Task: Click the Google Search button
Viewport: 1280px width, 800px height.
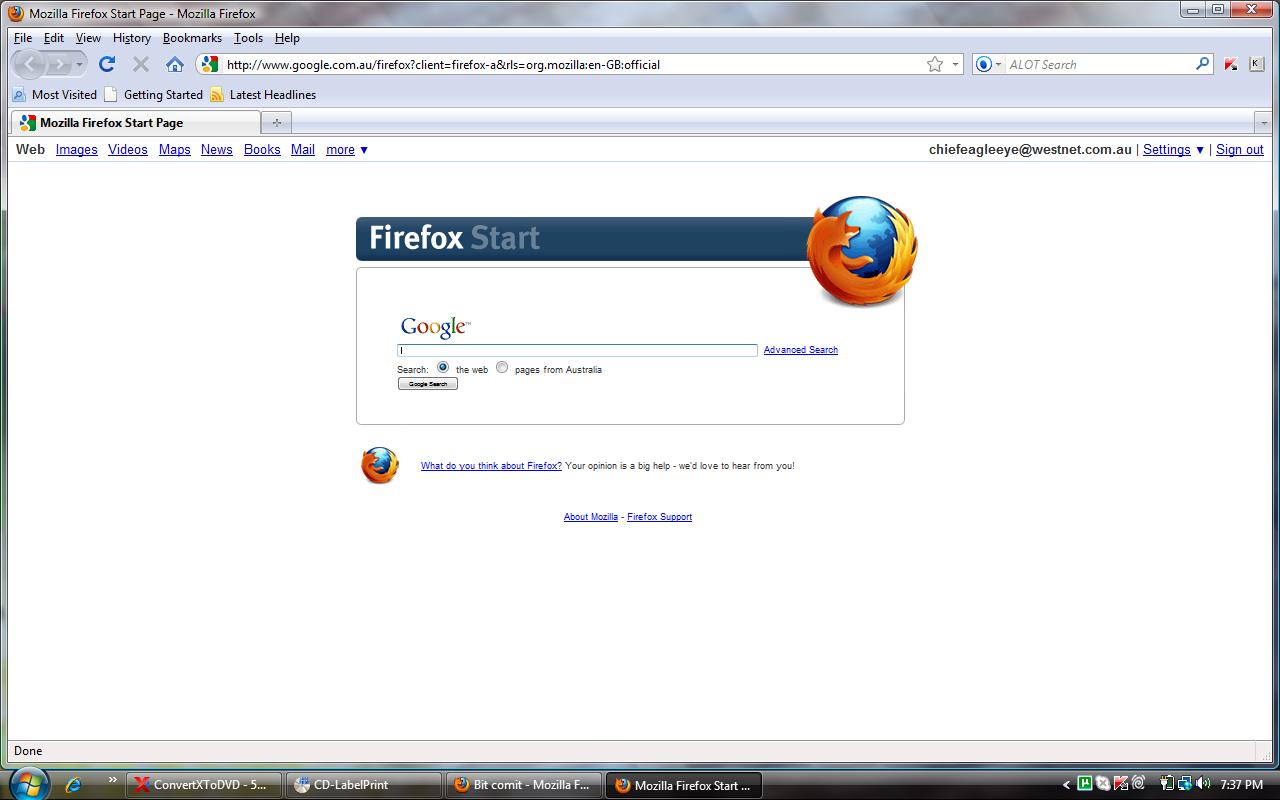Action: 428,384
